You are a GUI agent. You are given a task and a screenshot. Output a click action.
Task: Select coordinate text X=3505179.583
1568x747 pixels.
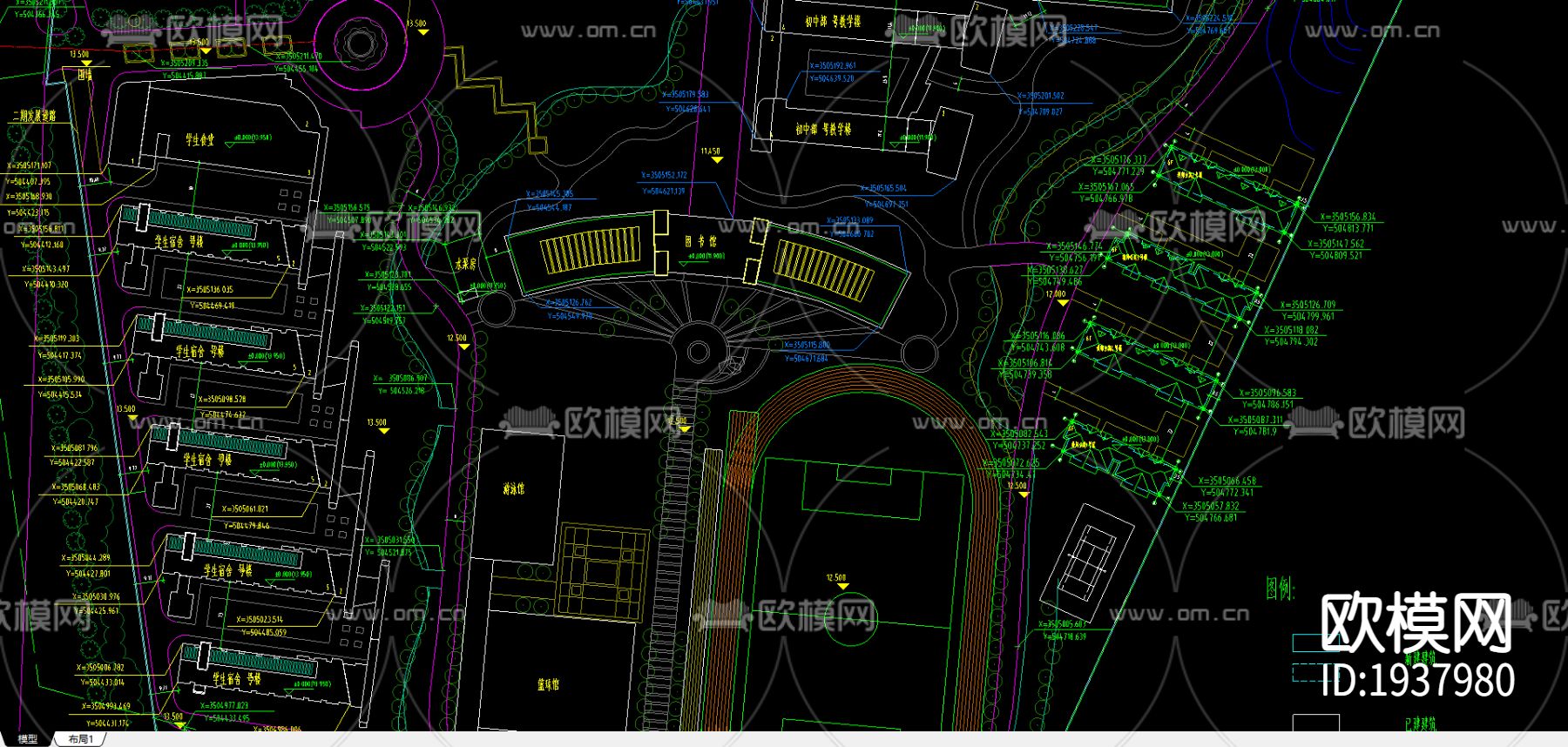[686, 94]
